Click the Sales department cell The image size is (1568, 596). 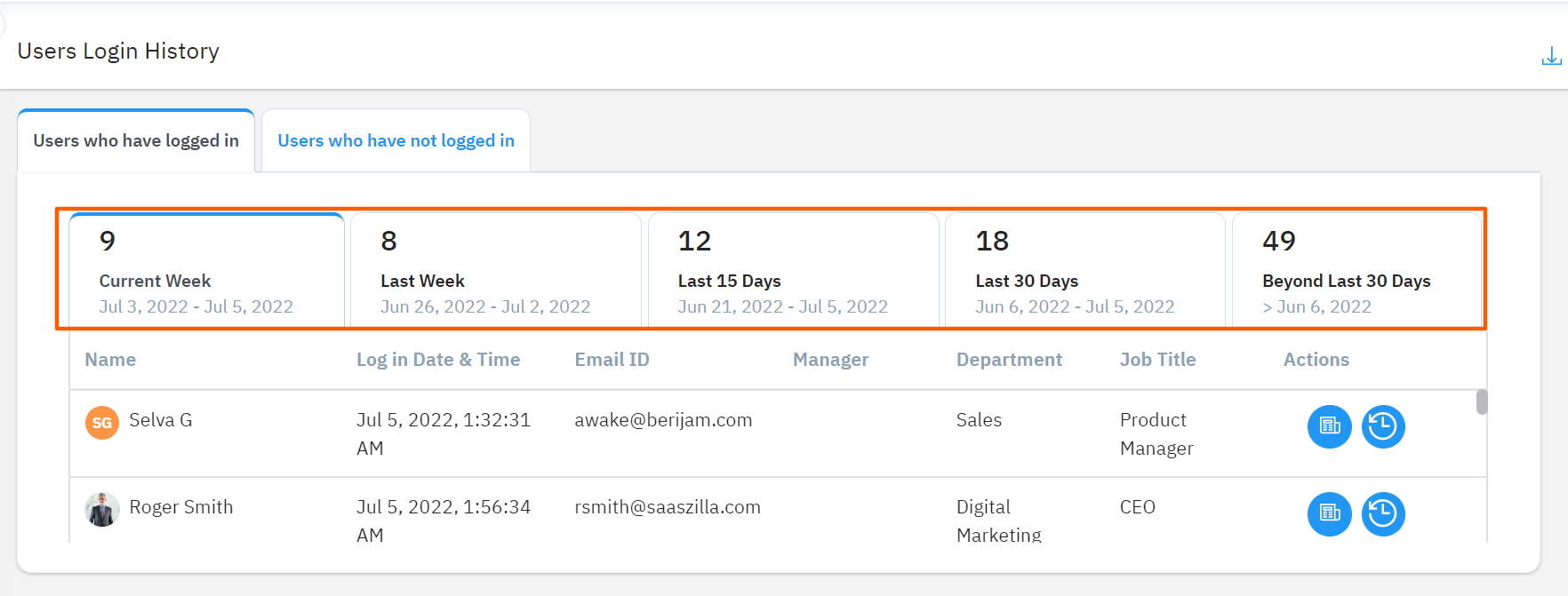coord(979,420)
